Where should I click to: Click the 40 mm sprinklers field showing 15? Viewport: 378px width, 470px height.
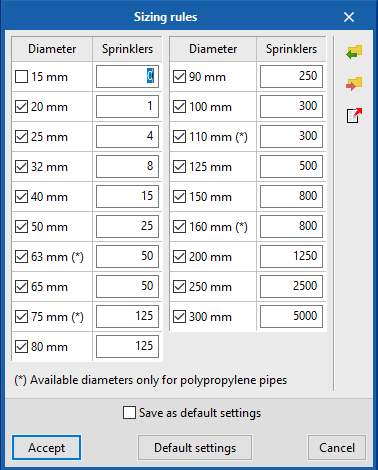(127, 196)
